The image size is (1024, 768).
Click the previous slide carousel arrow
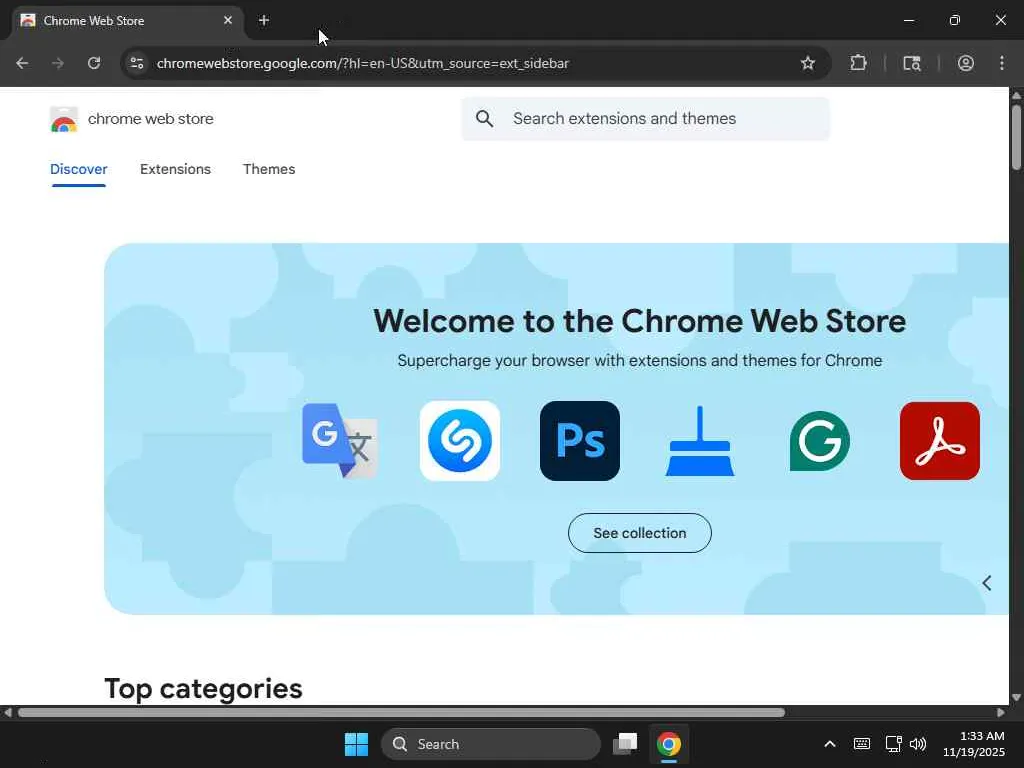[x=987, y=583]
